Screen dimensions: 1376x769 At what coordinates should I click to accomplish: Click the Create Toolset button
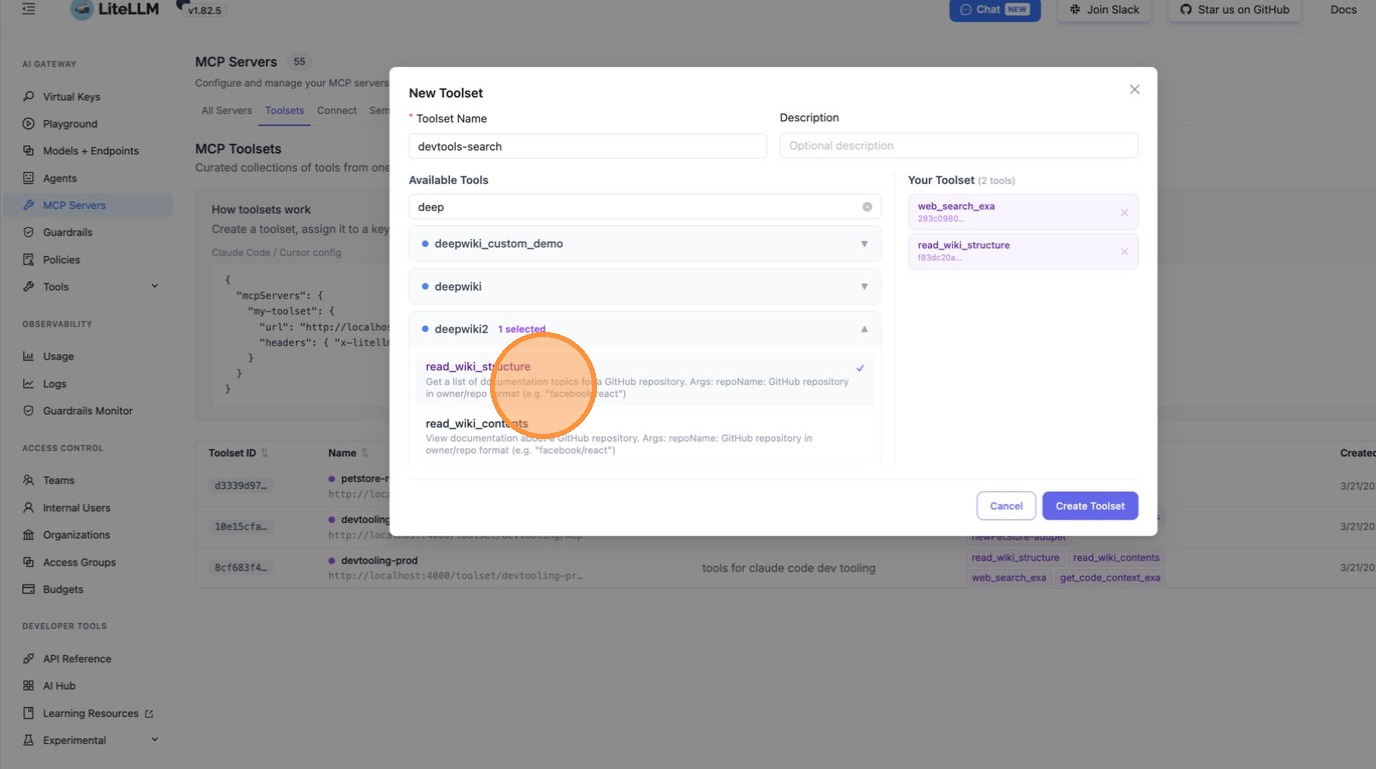(x=1090, y=506)
